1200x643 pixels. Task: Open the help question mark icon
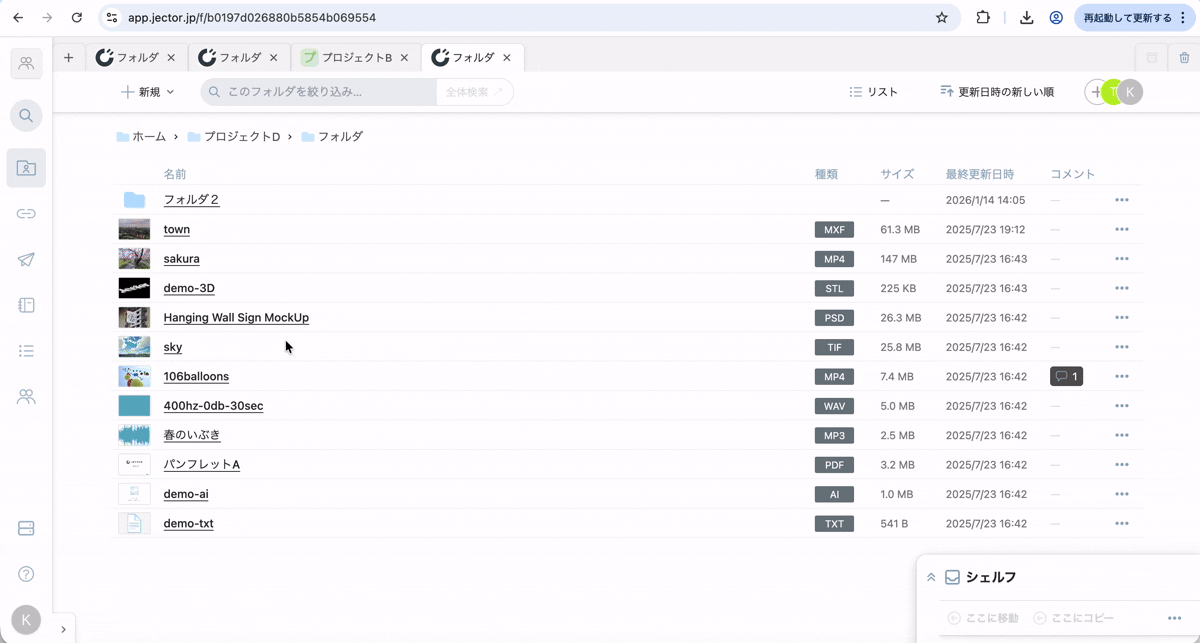[x=26, y=574]
